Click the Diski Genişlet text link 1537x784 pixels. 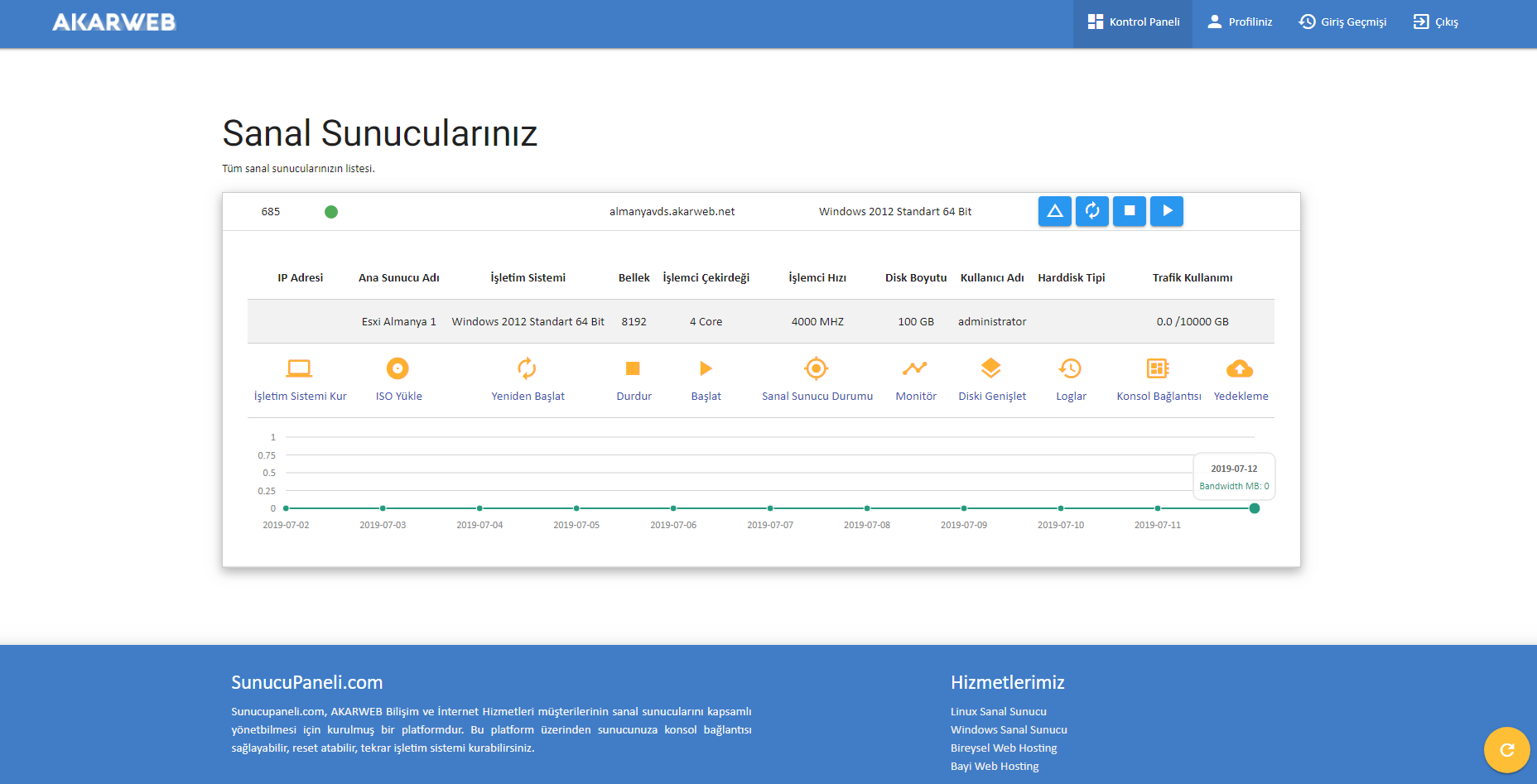point(992,397)
